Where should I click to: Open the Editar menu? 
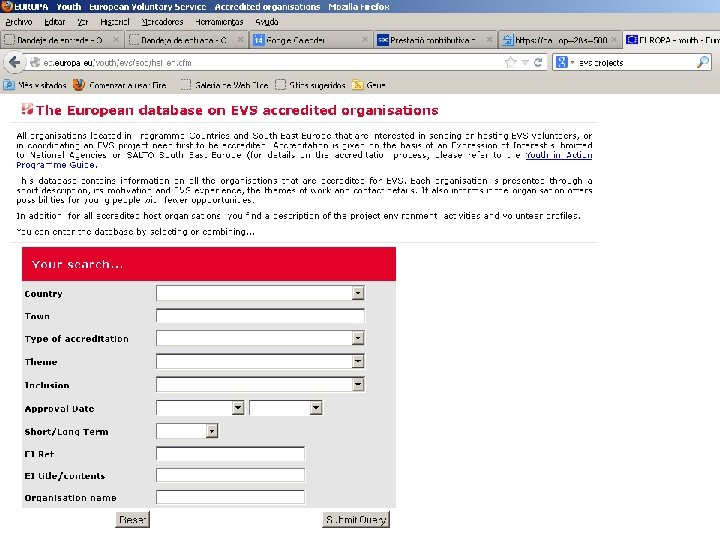[x=55, y=22]
